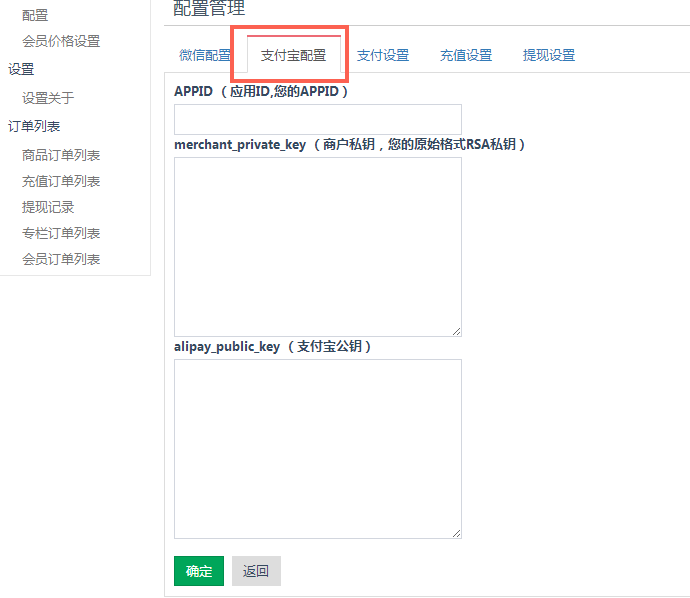Click the 订单列表 sidebar section heading

click(x=34, y=127)
